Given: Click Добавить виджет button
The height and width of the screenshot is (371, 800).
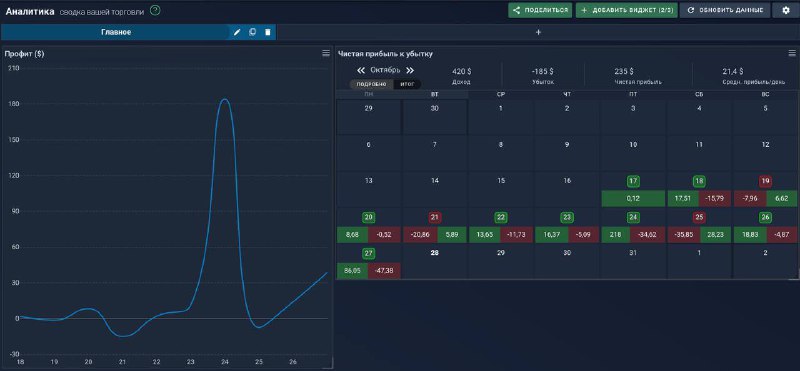Looking at the screenshot, I should click(627, 10).
